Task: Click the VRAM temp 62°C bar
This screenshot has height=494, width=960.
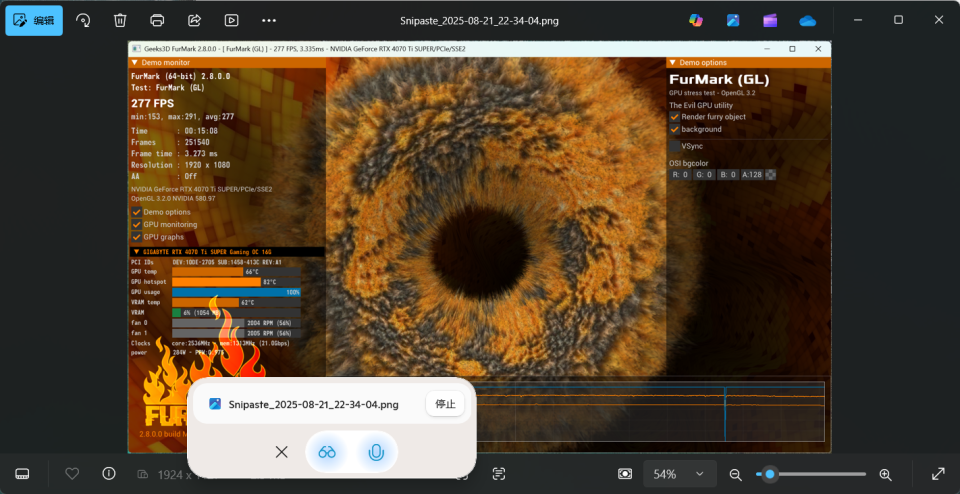Action: [x=236, y=302]
